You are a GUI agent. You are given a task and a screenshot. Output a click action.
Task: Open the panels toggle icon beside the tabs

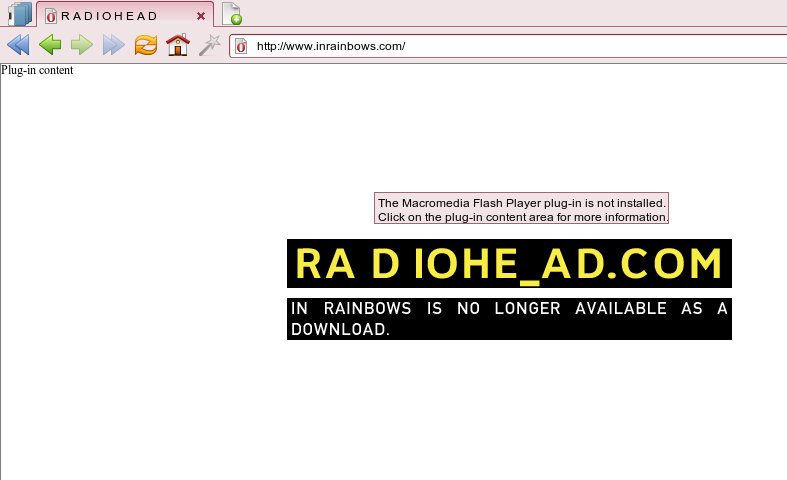(20, 14)
